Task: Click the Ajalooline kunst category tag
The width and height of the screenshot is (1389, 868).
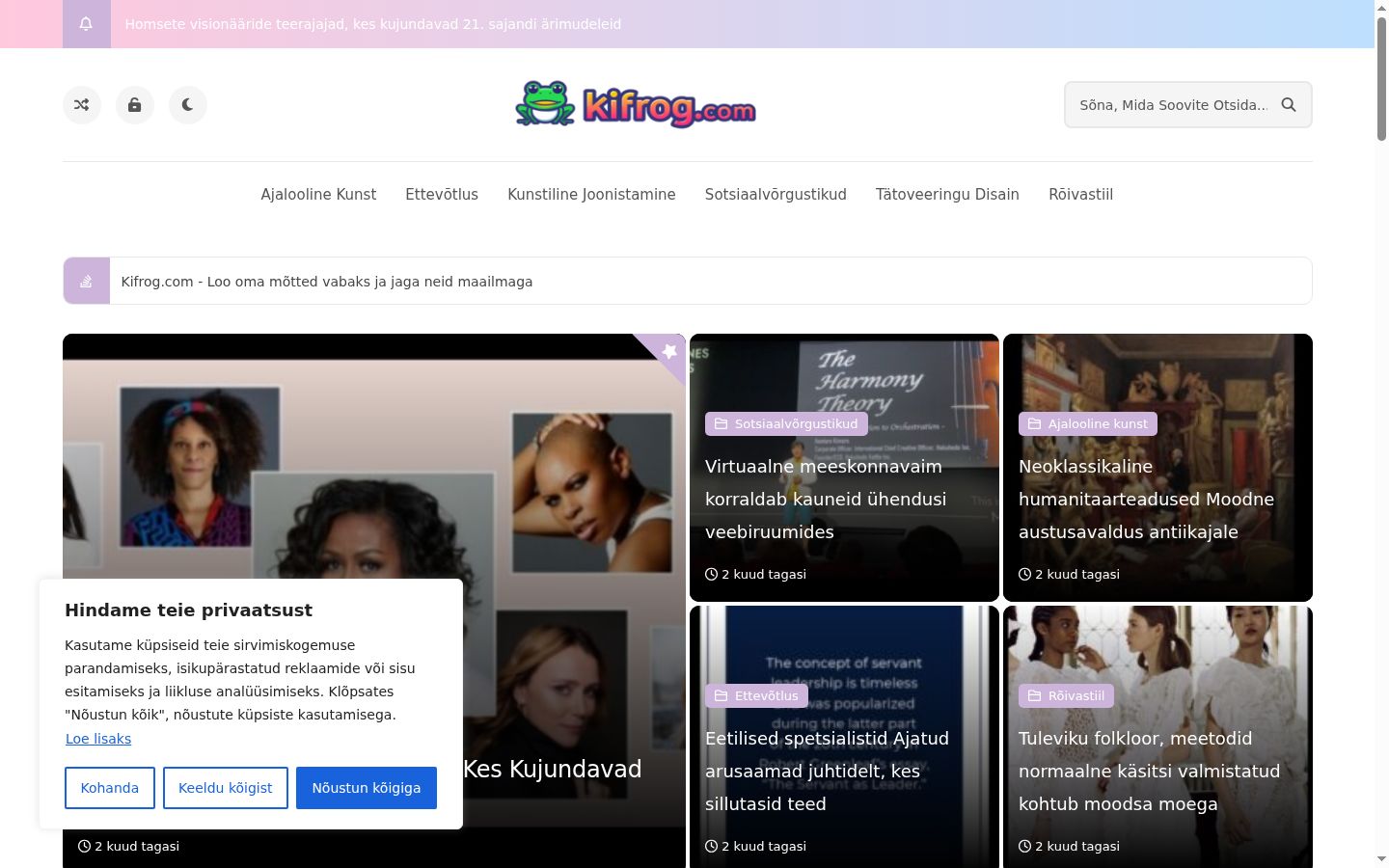Action: pos(1087,424)
